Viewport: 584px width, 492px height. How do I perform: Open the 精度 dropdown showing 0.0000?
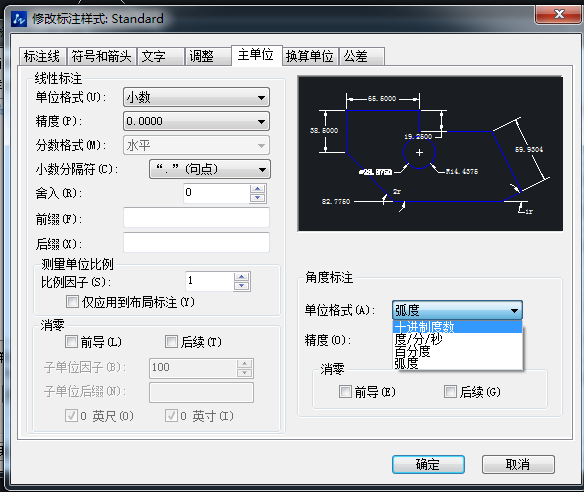tap(196, 121)
